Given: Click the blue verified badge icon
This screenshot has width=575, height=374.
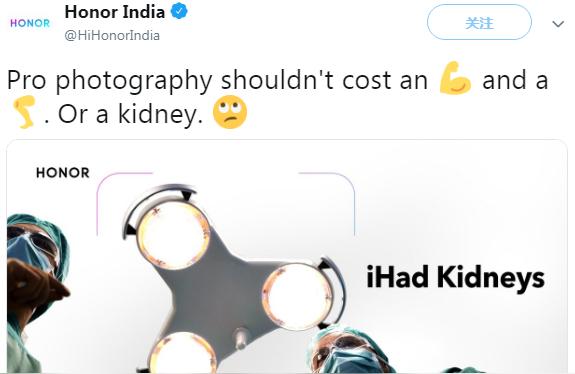Looking at the screenshot, I should [179, 11].
